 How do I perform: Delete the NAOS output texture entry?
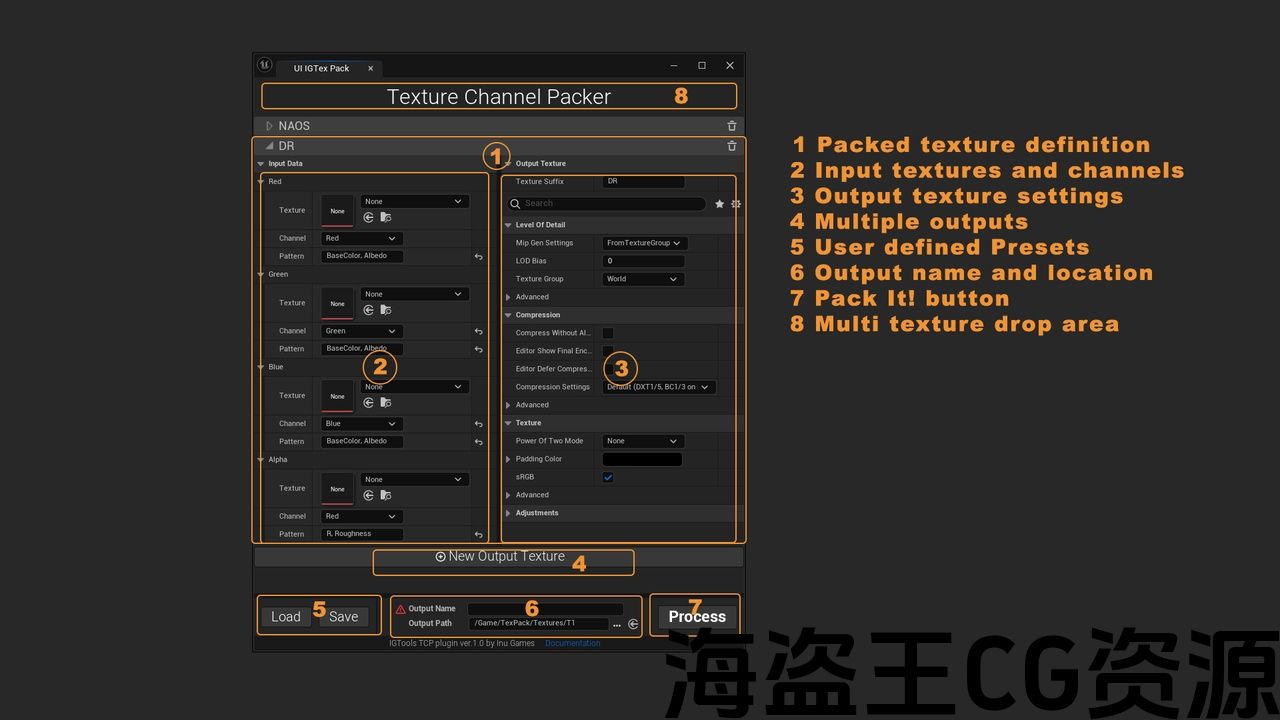[731, 126]
